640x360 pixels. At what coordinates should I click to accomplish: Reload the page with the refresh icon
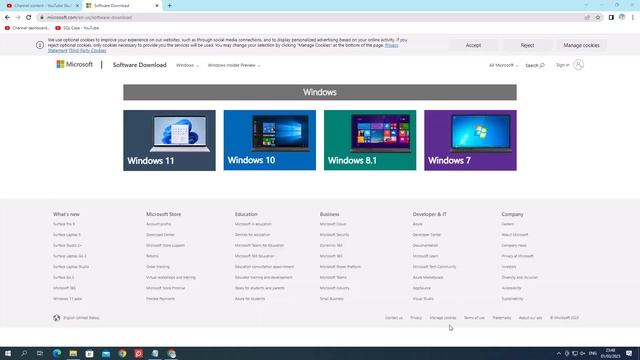tap(29, 18)
